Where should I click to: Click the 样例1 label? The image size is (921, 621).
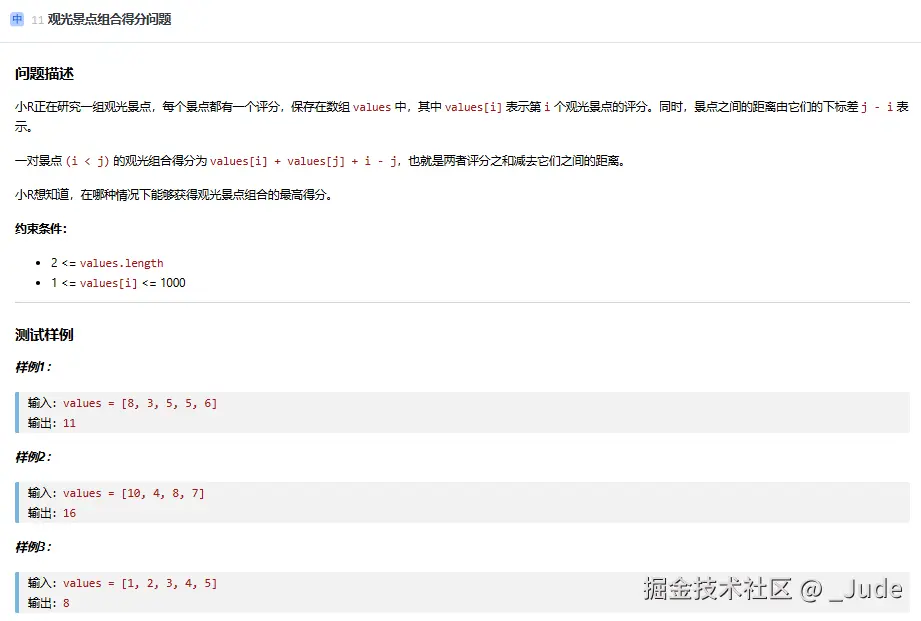coord(33,367)
